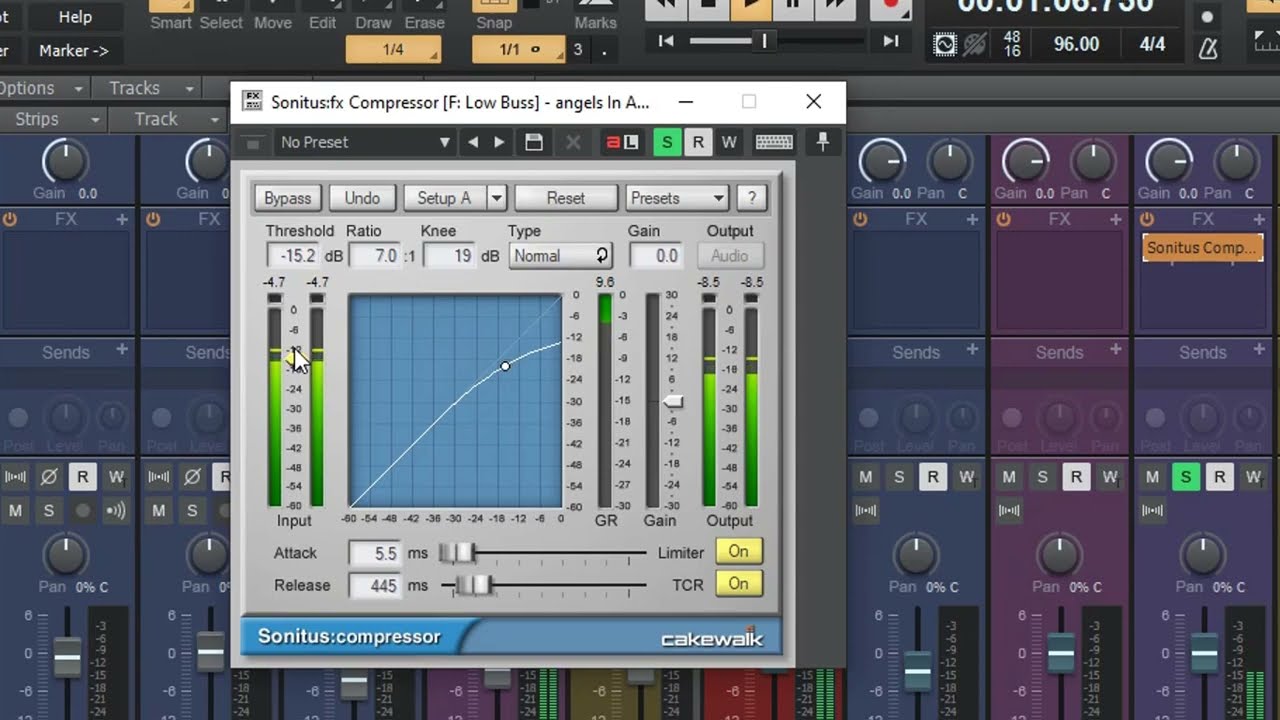1280x720 pixels.
Task: Change the compressor Type from Normal
Action: (560, 256)
